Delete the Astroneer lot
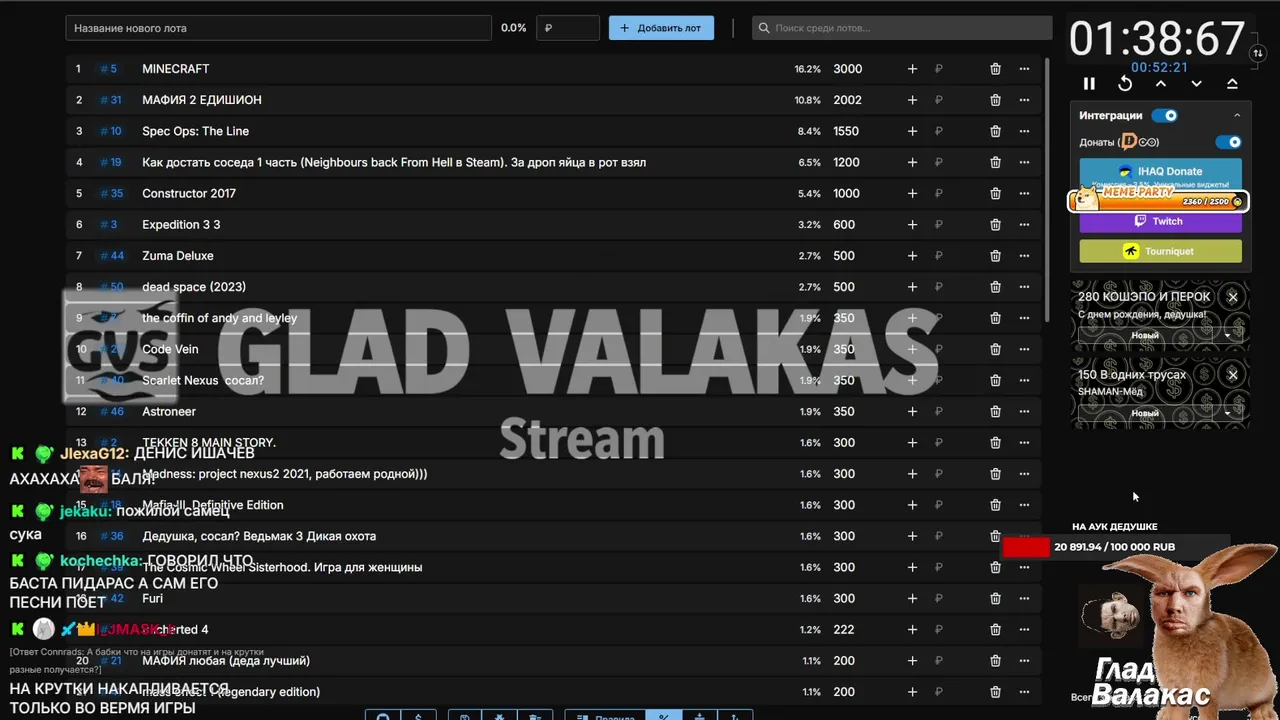This screenshot has width=1280, height=720. [x=995, y=412]
